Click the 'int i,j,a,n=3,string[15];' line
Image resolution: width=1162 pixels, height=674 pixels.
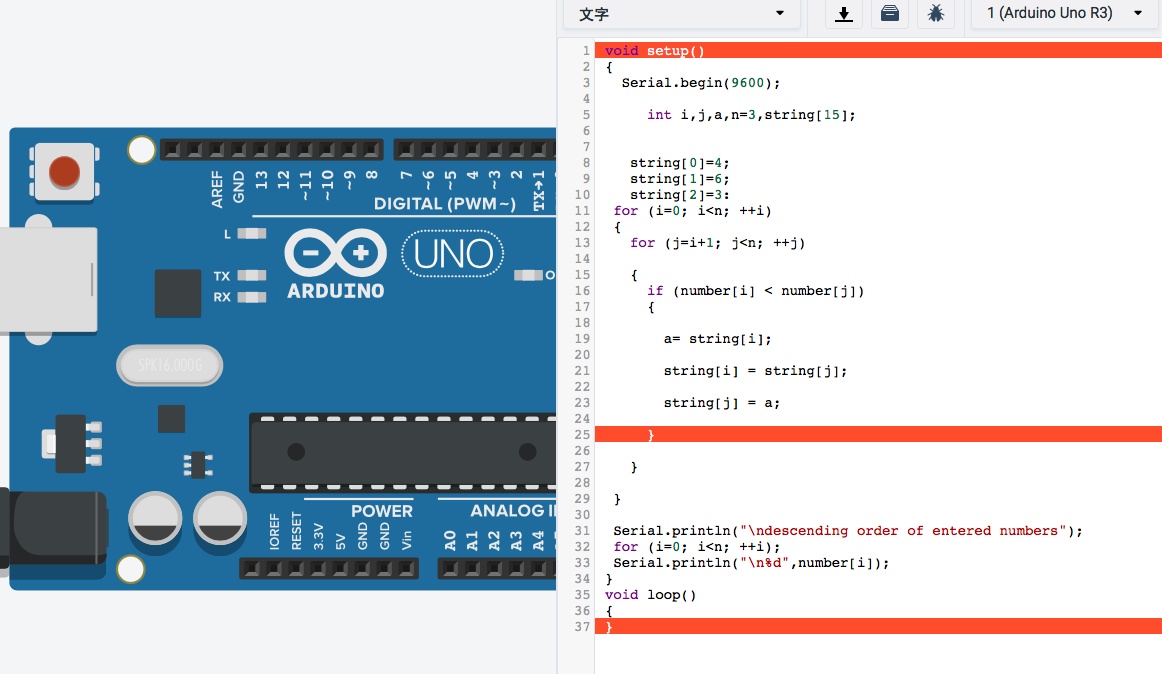coord(751,115)
